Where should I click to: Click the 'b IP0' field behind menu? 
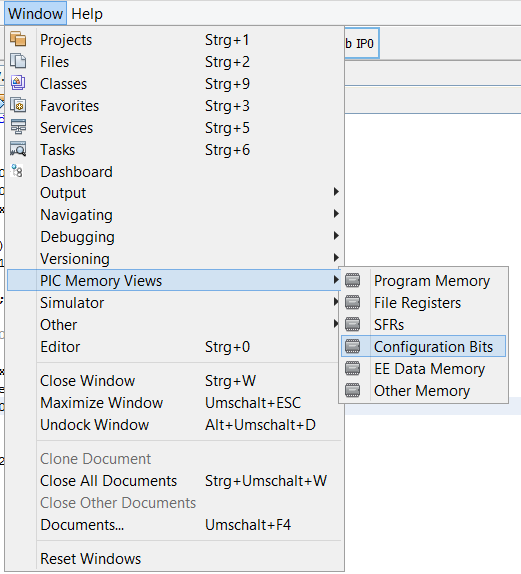362,43
